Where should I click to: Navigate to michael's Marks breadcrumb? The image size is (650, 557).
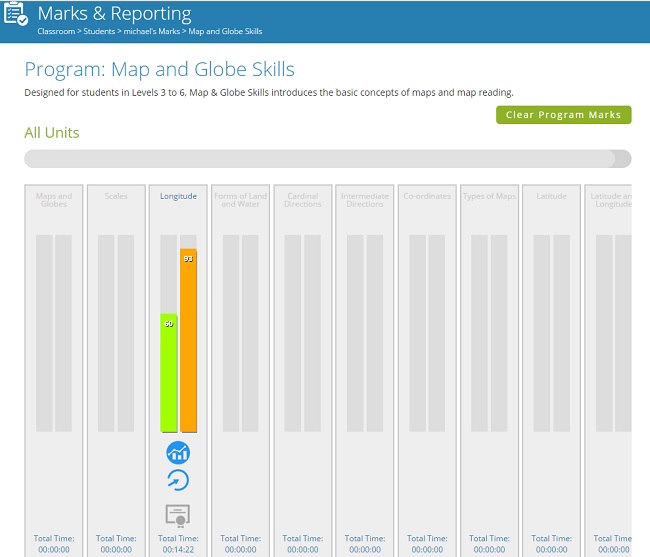(x=154, y=31)
